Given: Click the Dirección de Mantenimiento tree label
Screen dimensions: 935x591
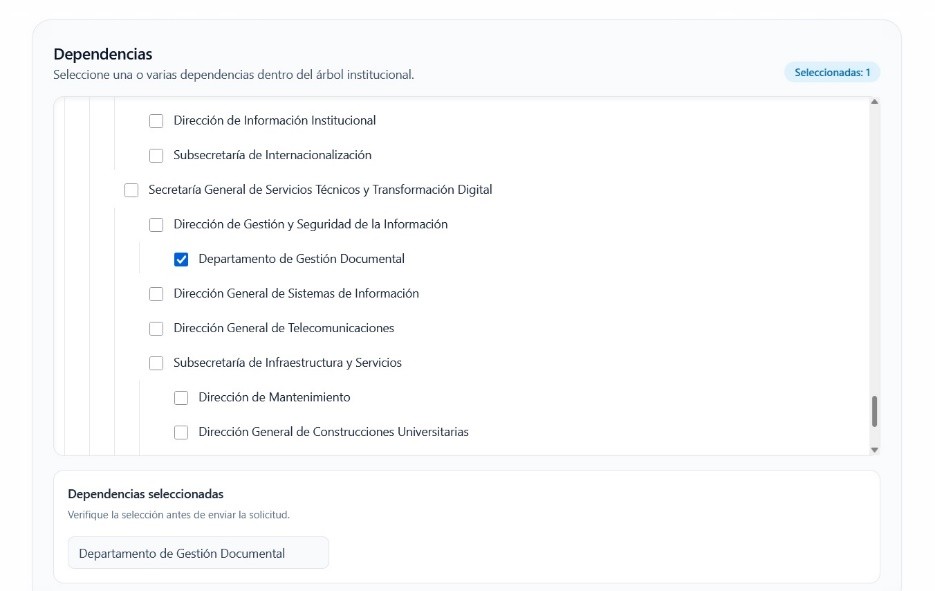Looking at the screenshot, I should click(x=274, y=397).
